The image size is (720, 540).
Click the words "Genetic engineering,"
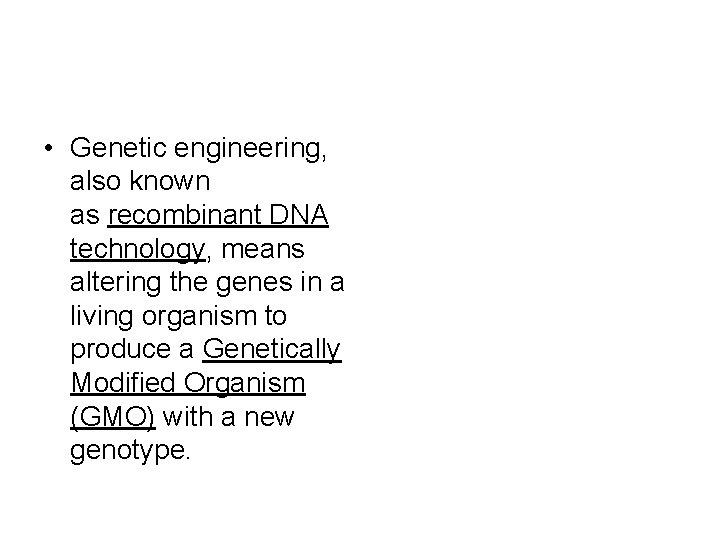198,149
